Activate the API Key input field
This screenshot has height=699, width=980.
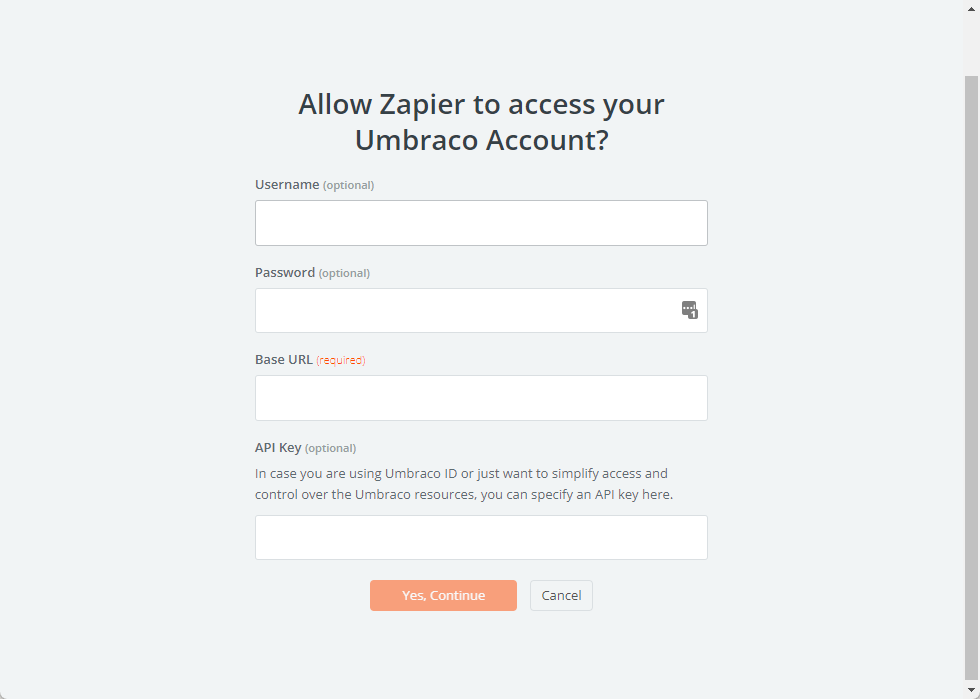tap(481, 538)
